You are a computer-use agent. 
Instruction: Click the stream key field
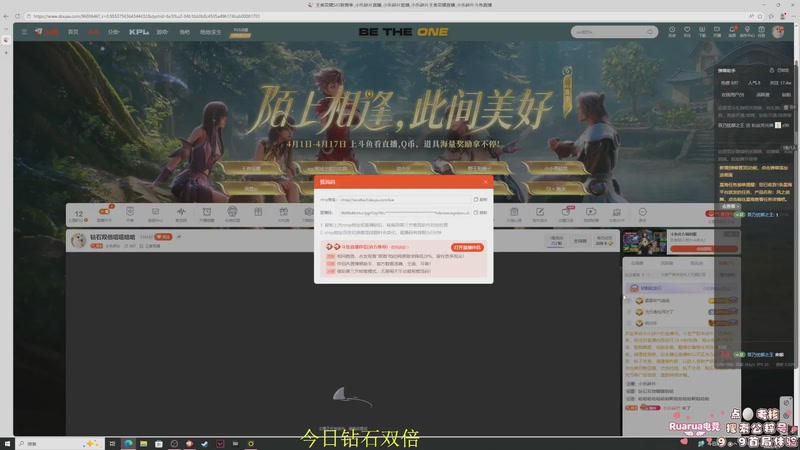tap(404, 213)
